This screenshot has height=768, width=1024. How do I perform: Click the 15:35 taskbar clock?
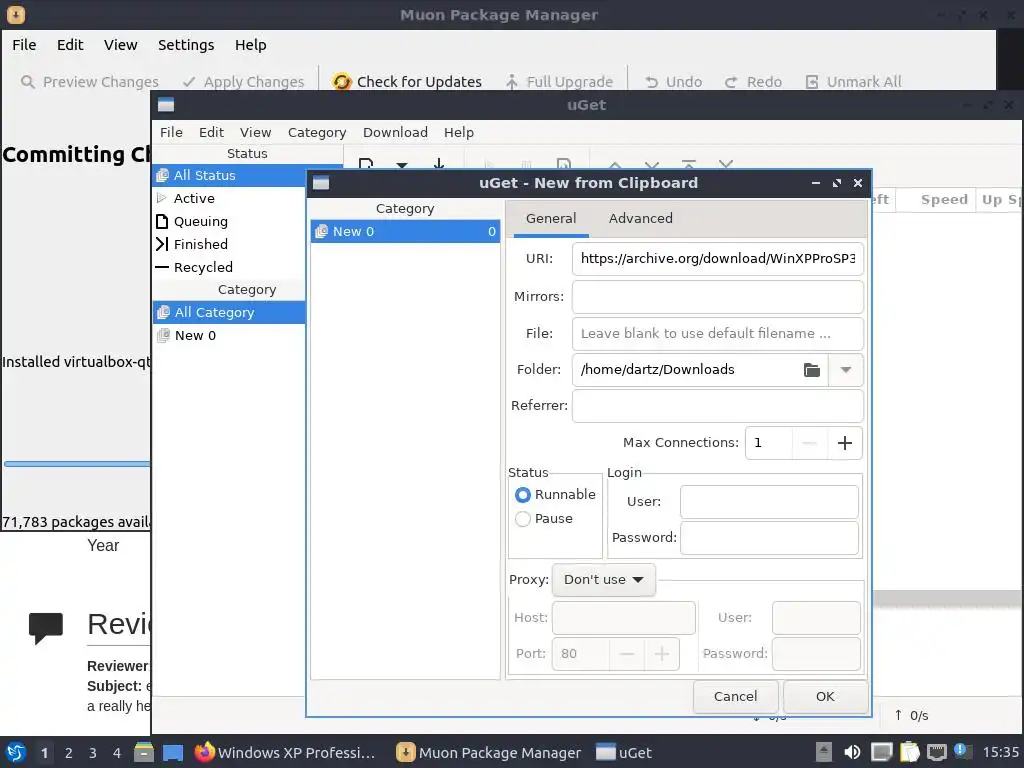1000,752
